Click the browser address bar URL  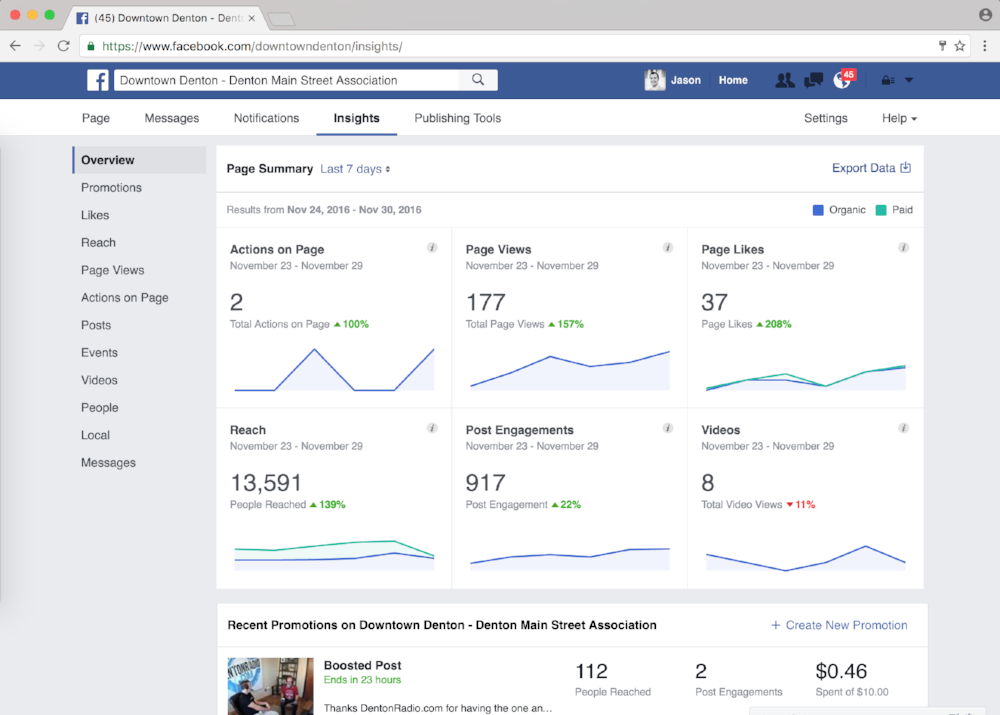tap(252, 46)
